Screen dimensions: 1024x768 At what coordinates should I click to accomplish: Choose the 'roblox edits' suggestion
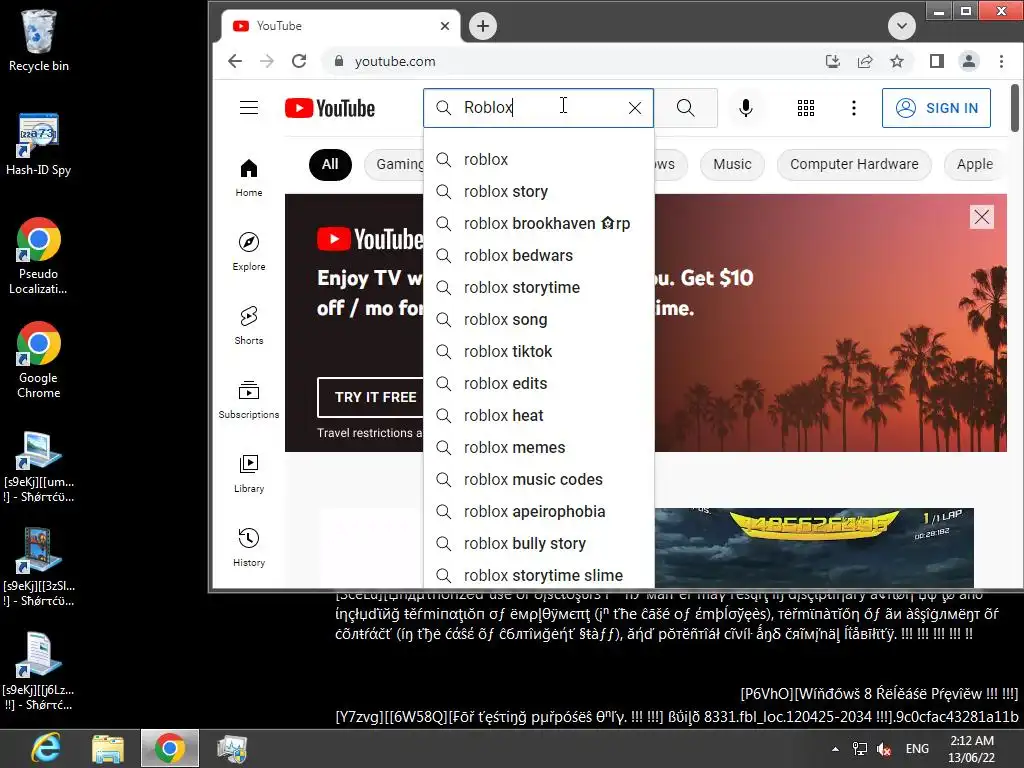[539, 383]
